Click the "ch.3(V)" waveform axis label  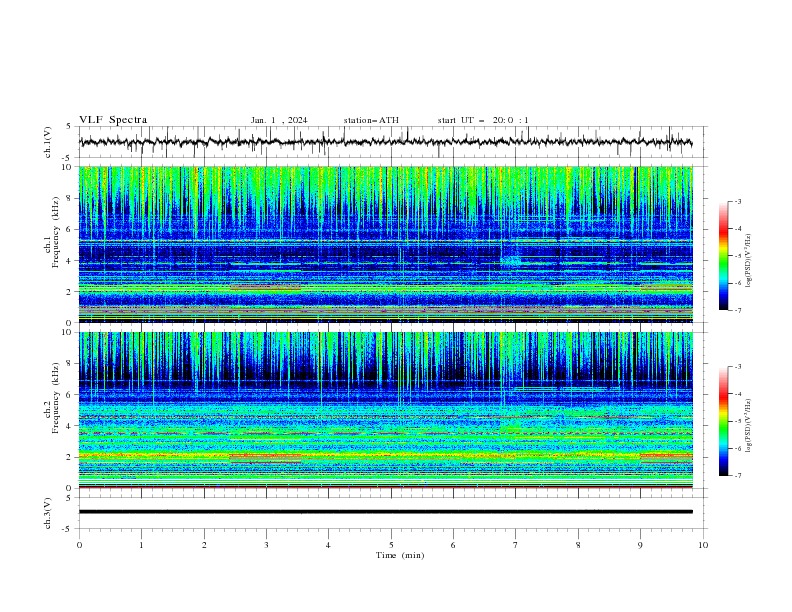pos(48,513)
